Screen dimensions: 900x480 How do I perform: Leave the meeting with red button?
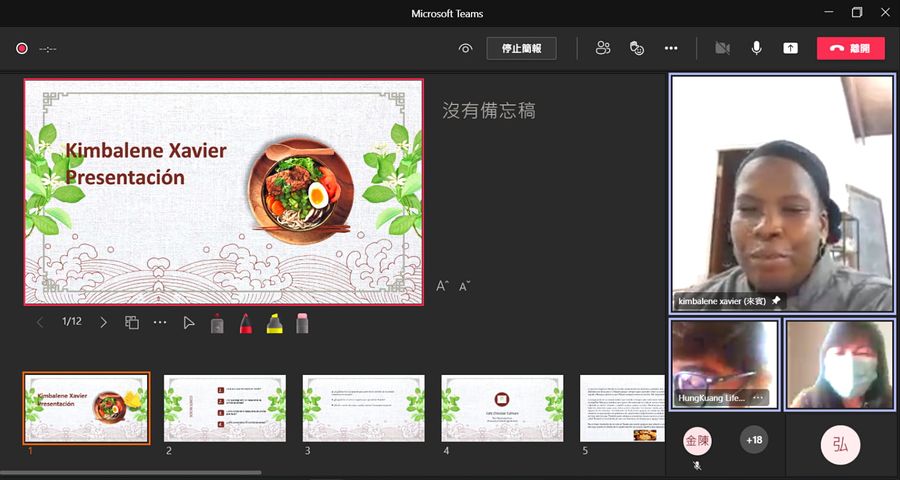tap(850, 48)
